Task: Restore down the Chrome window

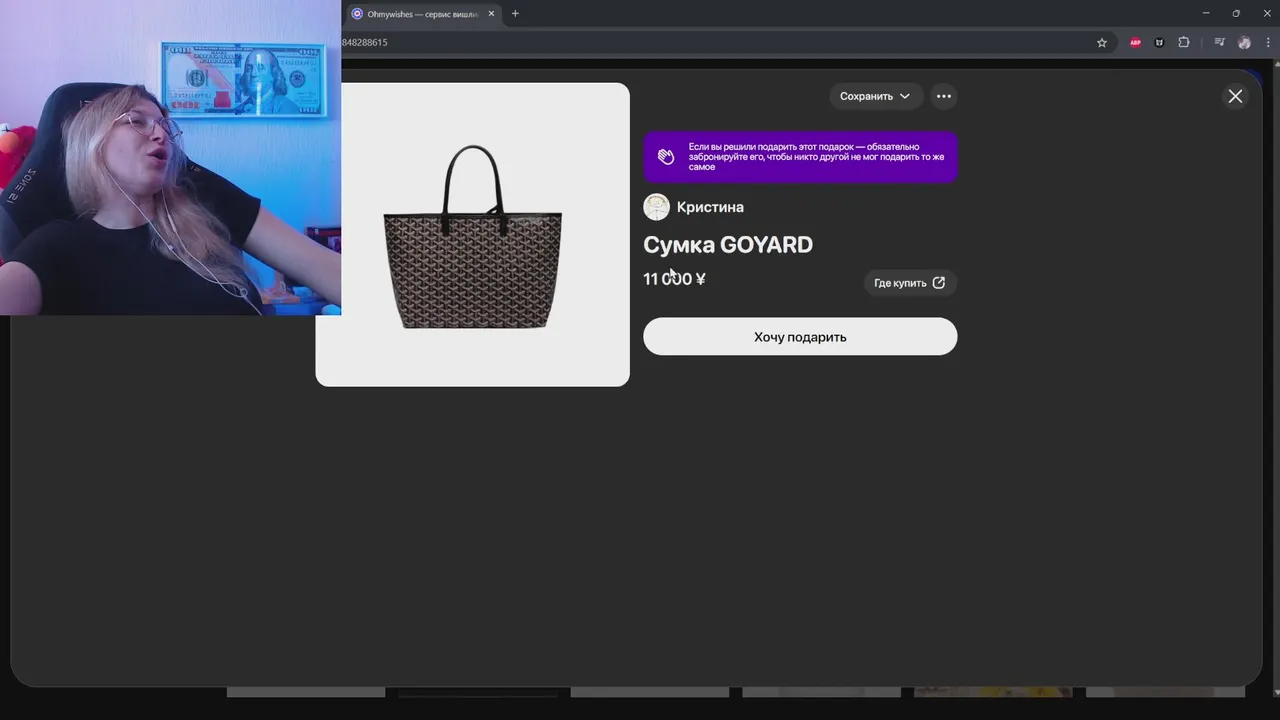Action: click(1236, 14)
